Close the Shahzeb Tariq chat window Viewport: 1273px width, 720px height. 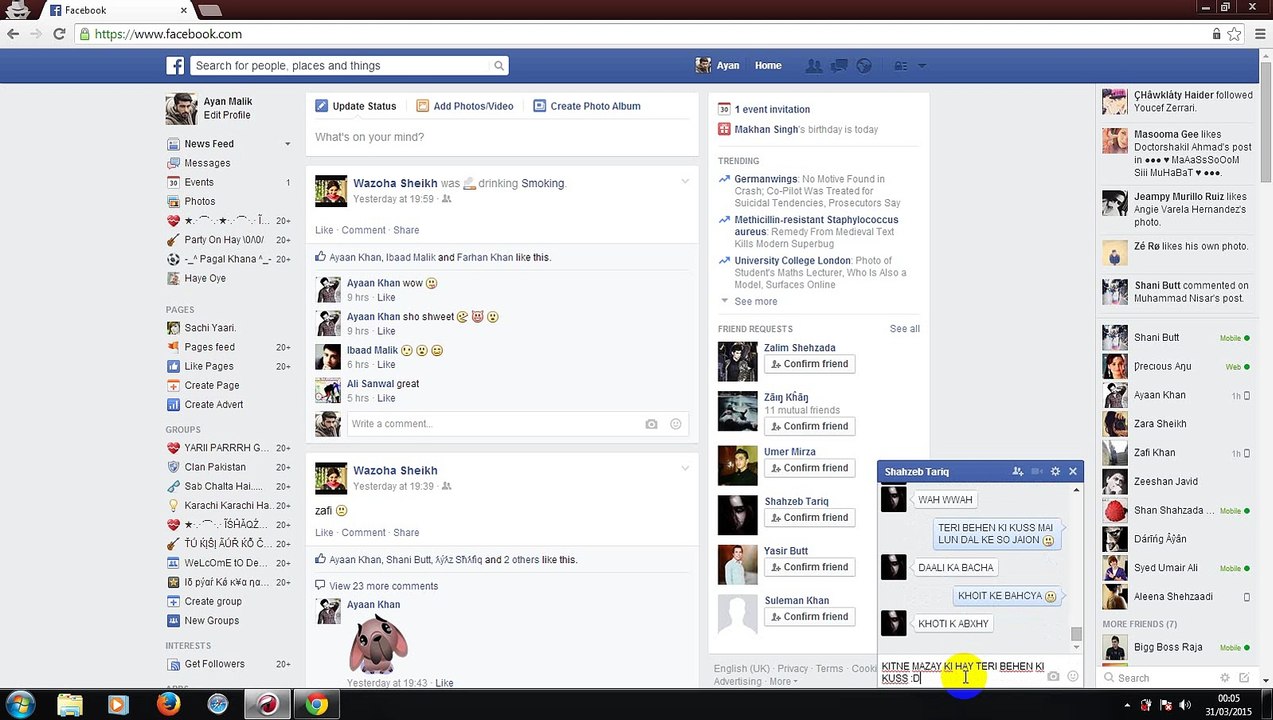(1073, 471)
